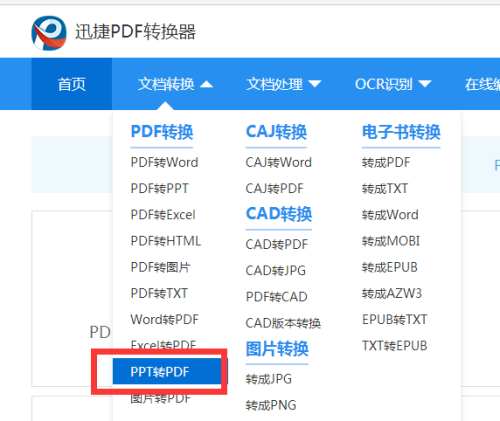
Task: Open EPUB转TXT conversion
Action: click(x=395, y=319)
